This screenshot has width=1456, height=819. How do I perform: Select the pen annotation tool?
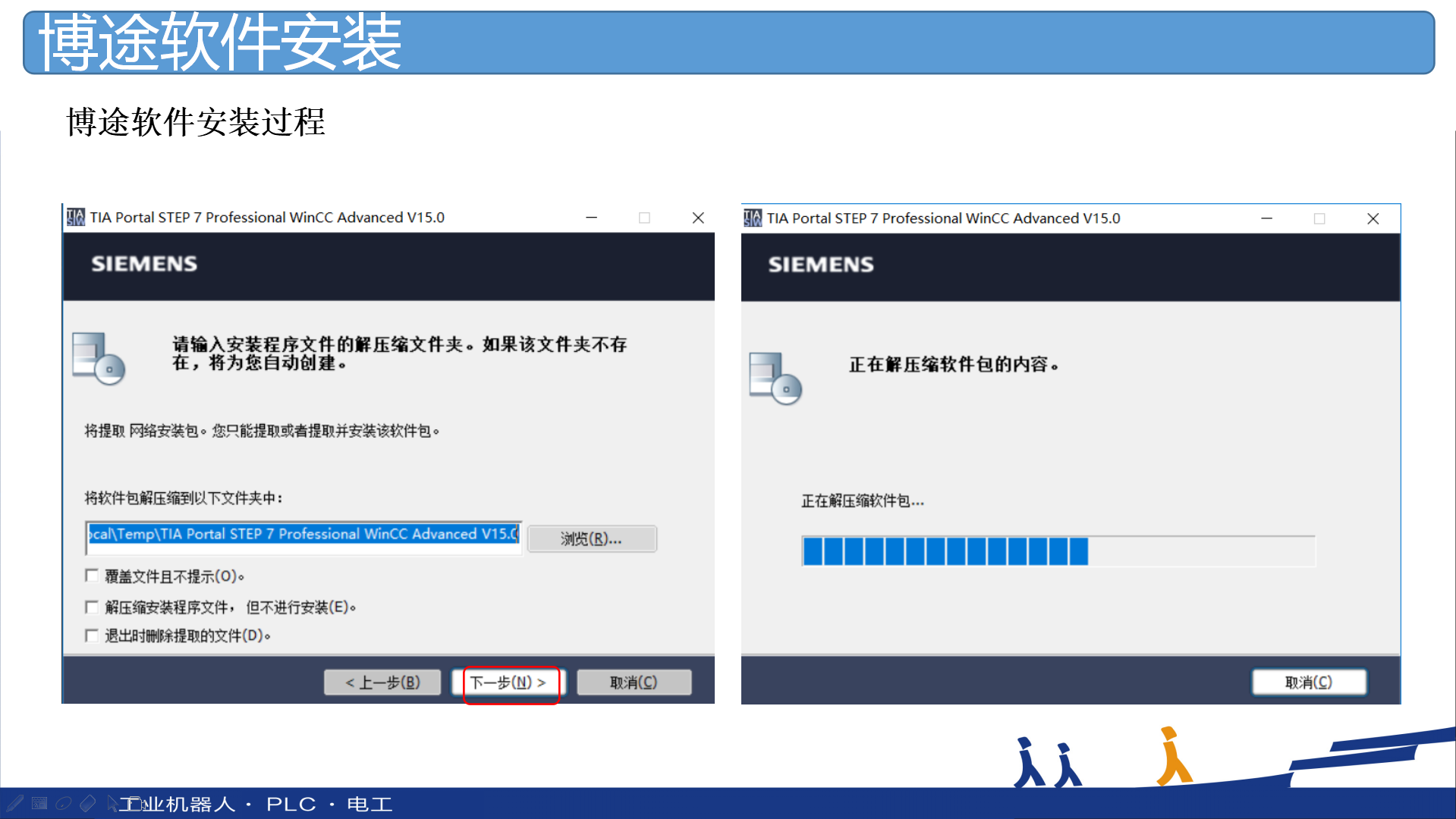pyautogui.click(x=15, y=803)
